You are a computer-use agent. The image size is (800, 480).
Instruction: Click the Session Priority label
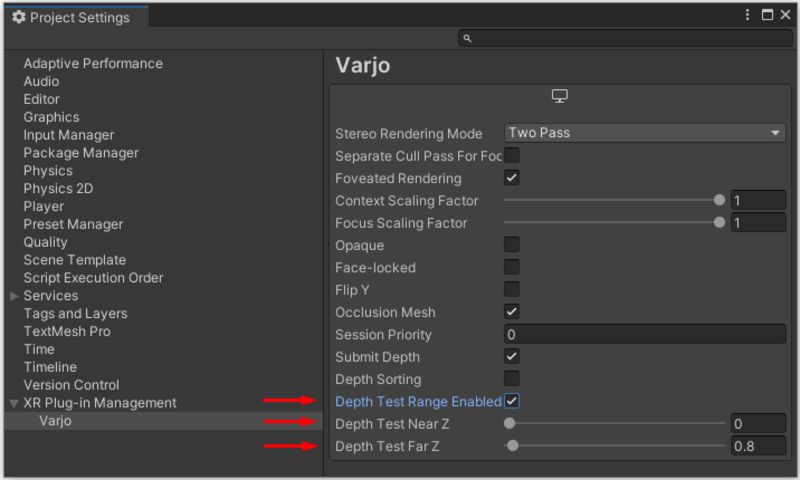click(383, 335)
